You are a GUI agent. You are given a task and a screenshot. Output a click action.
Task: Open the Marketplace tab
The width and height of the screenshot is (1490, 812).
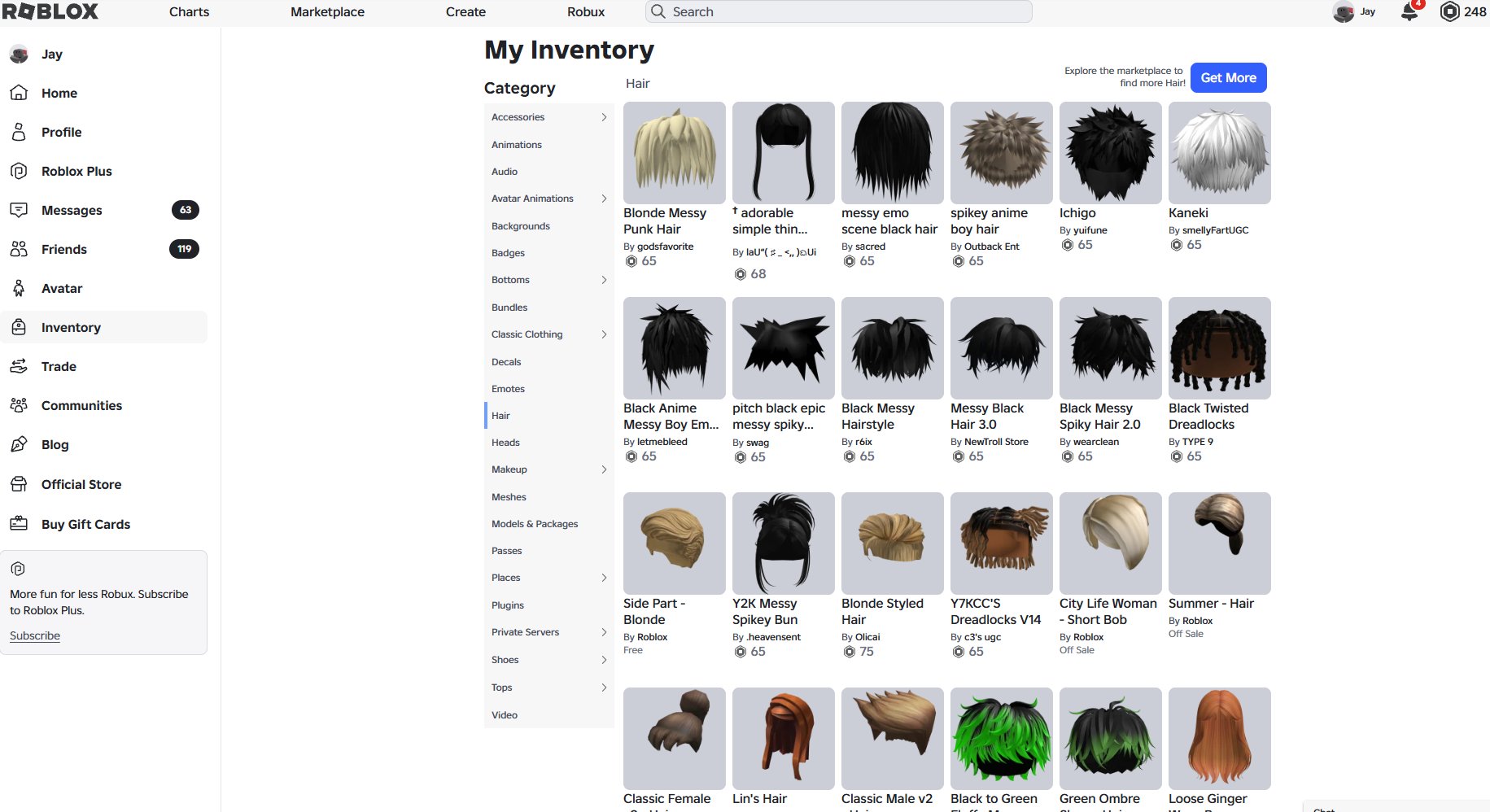[327, 12]
